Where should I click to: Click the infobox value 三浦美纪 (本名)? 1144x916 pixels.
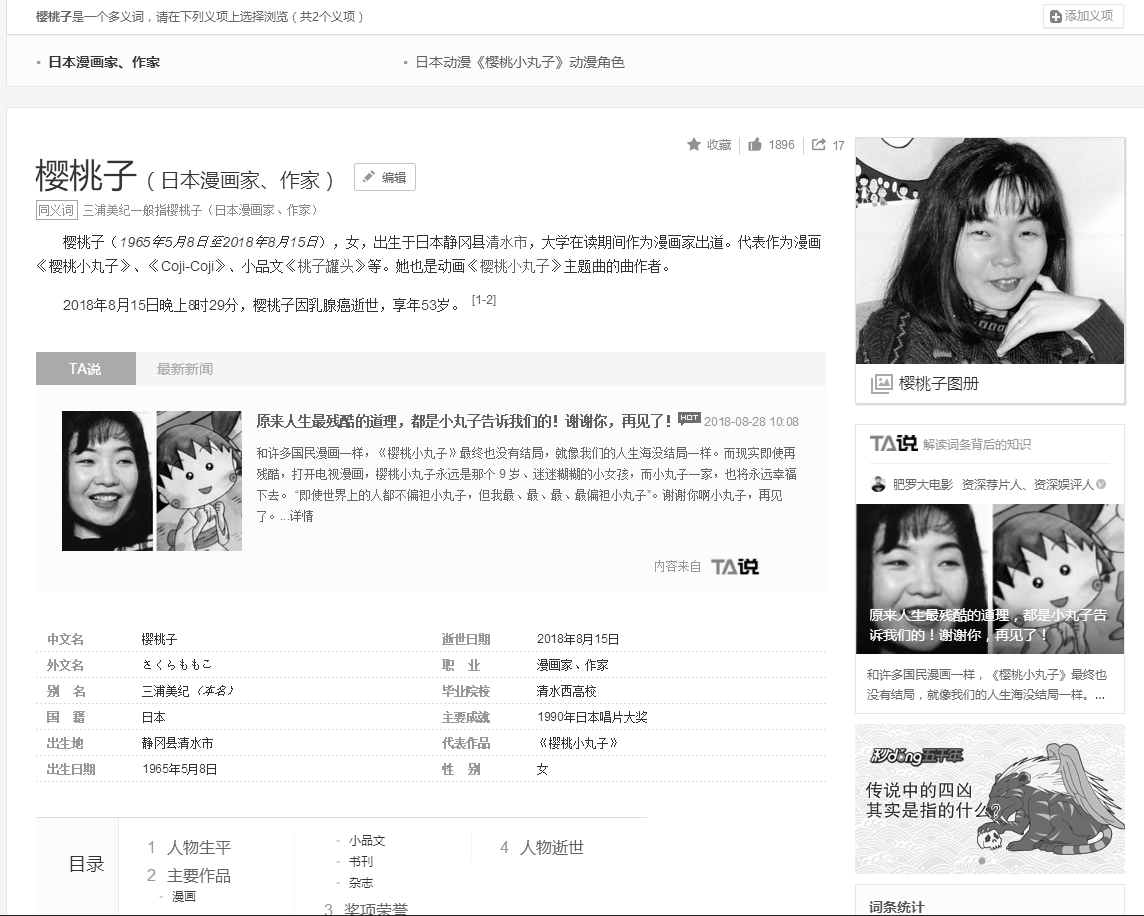(188, 691)
